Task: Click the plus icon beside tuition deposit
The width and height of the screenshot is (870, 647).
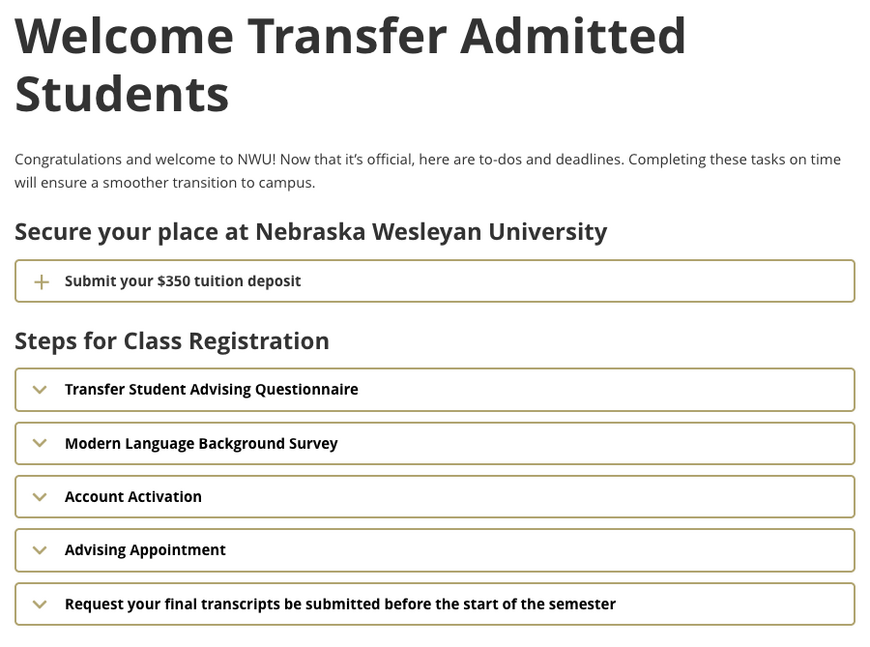Action: (x=41, y=282)
